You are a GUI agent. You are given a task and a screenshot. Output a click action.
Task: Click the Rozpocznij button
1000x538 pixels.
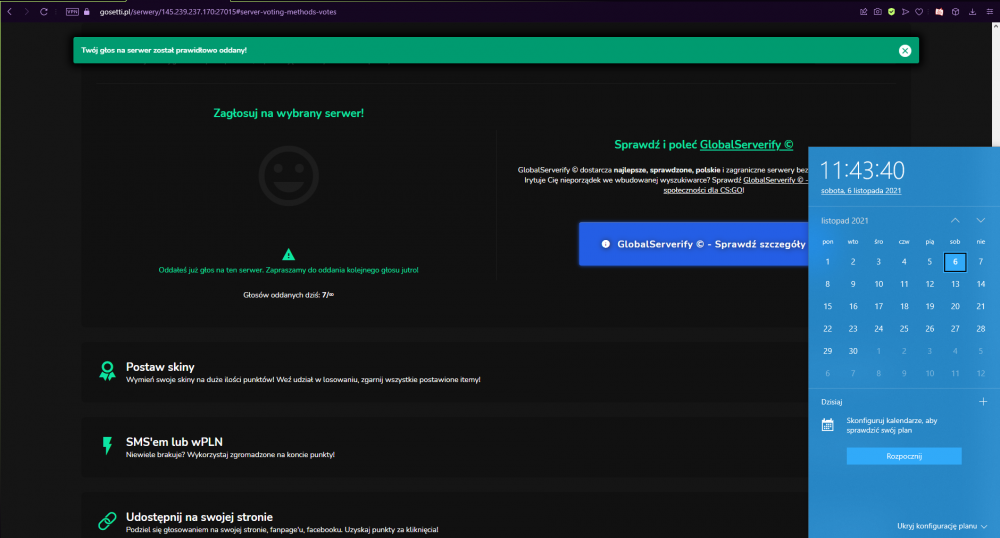point(904,456)
